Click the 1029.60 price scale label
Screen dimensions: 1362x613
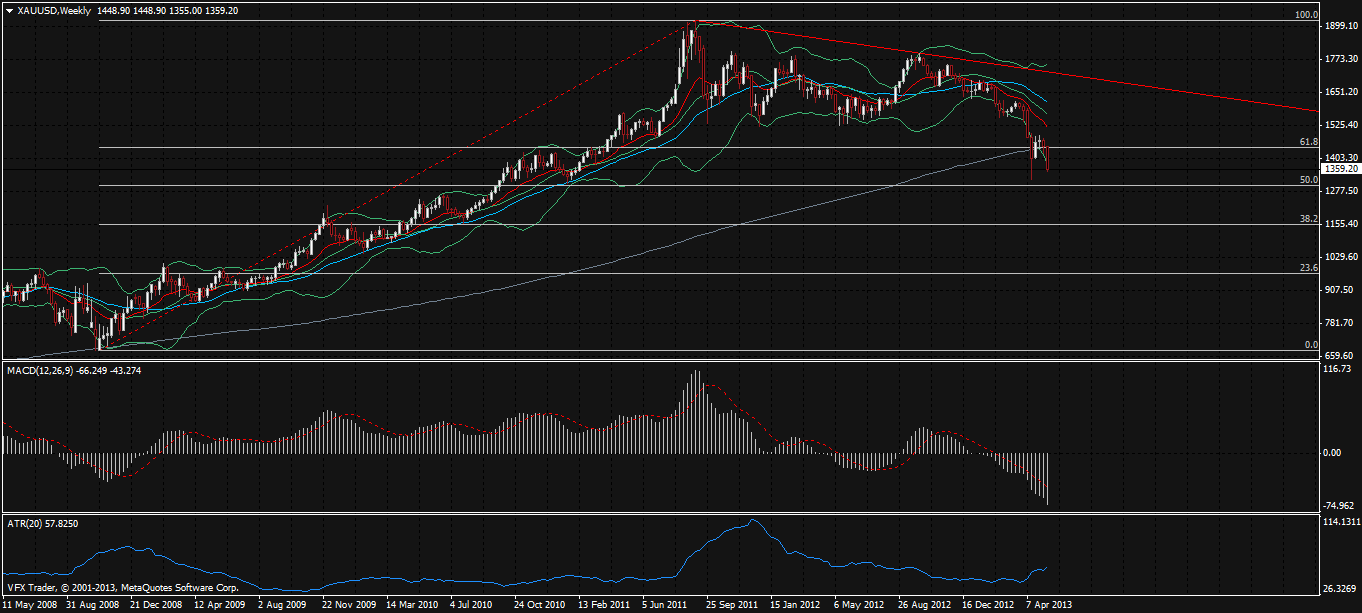pos(1339,257)
